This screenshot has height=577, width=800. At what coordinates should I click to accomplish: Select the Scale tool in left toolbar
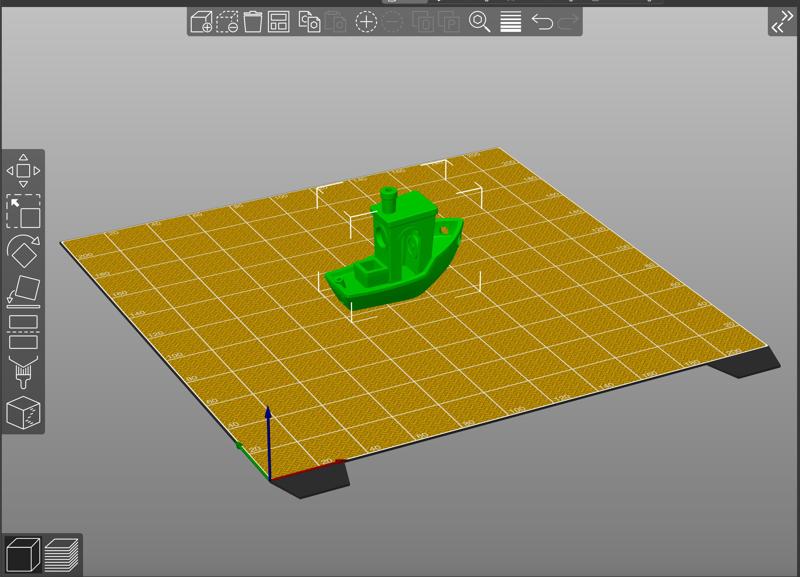click(23, 211)
